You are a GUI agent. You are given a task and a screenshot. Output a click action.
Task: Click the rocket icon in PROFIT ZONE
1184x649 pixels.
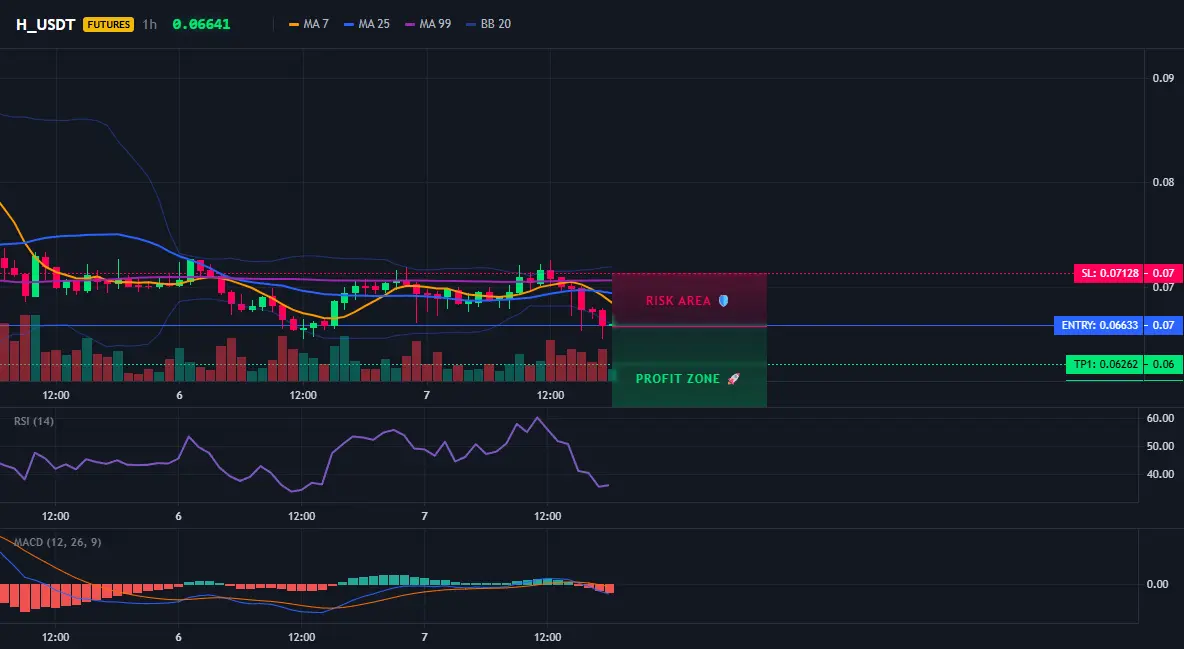pos(733,379)
